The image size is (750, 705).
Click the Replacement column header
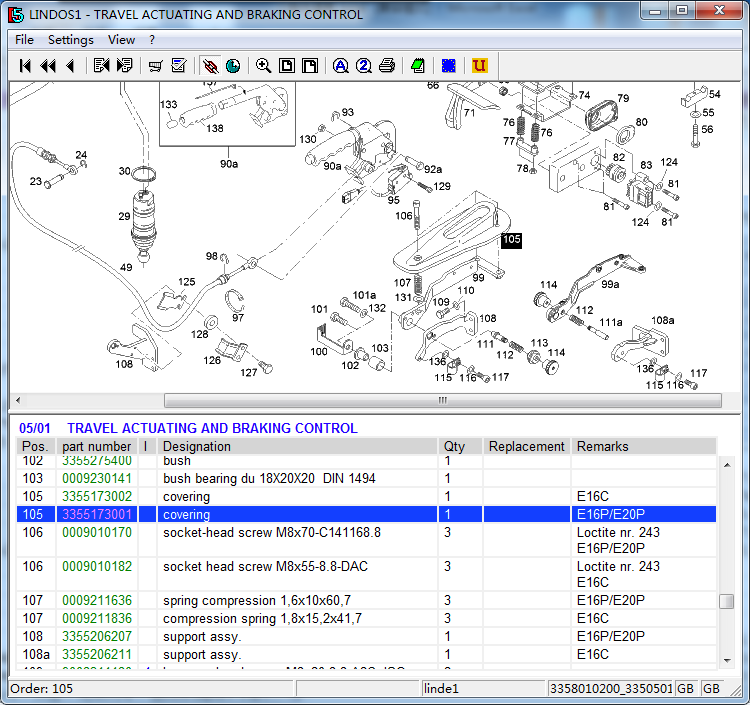[x=527, y=446]
